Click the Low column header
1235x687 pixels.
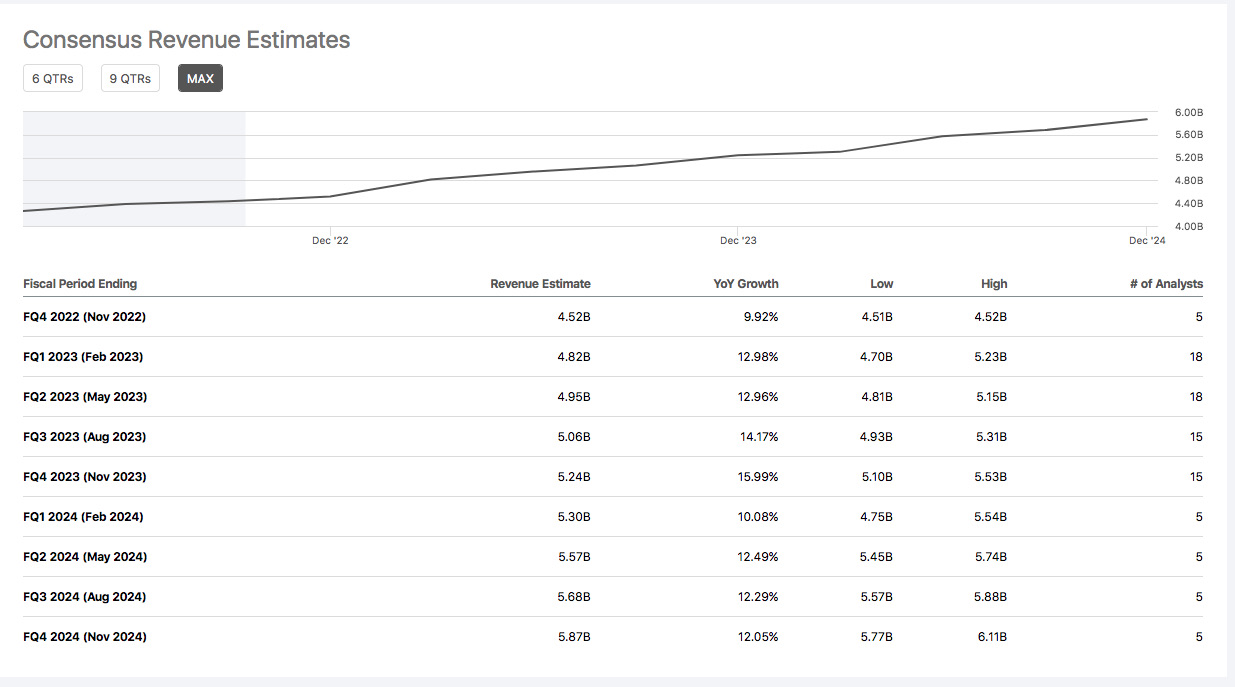[x=881, y=284]
